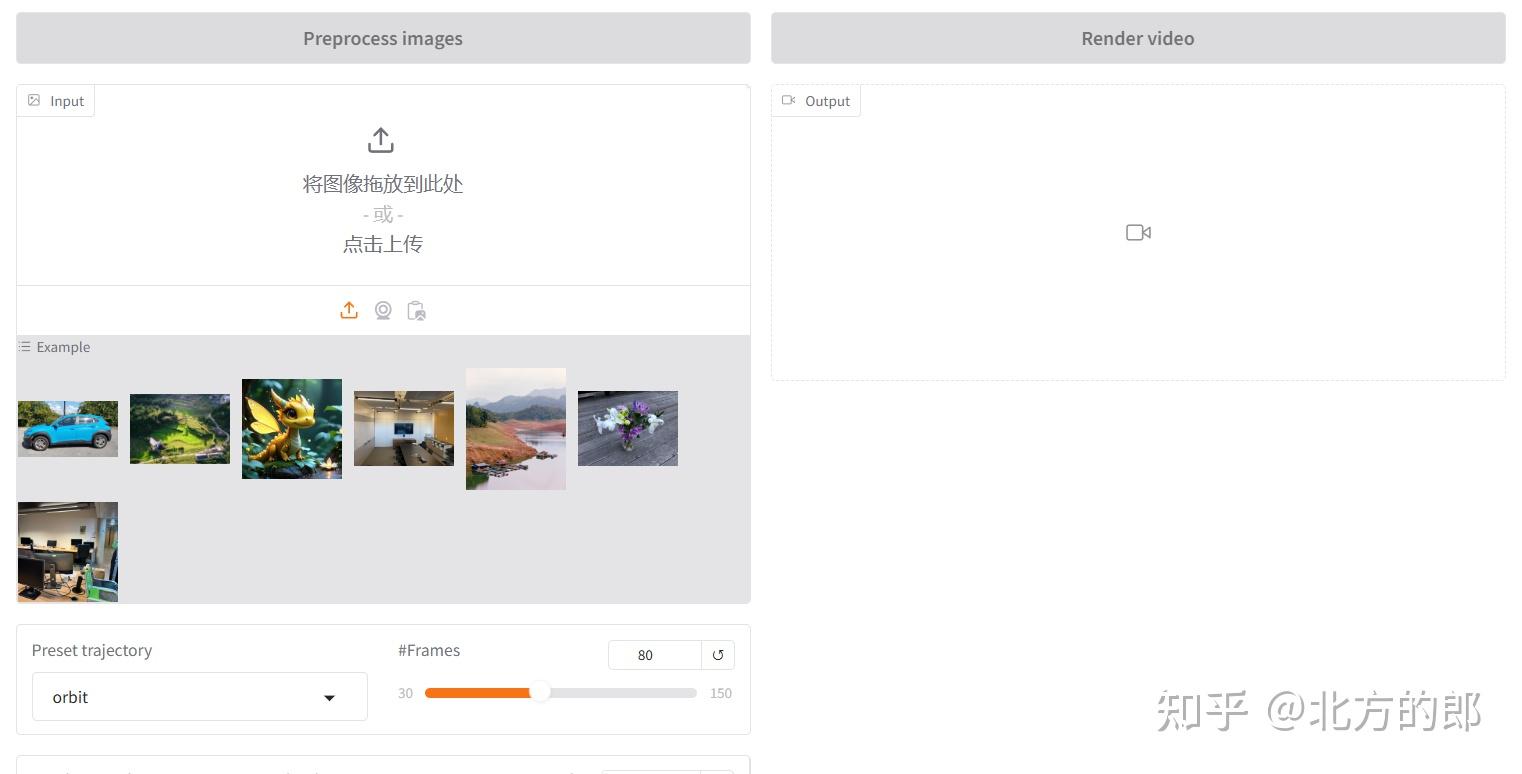Select the webcam source icon
Image resolution: width=1522 pixels, height=774 pixels.
click(x=383, y=311)
